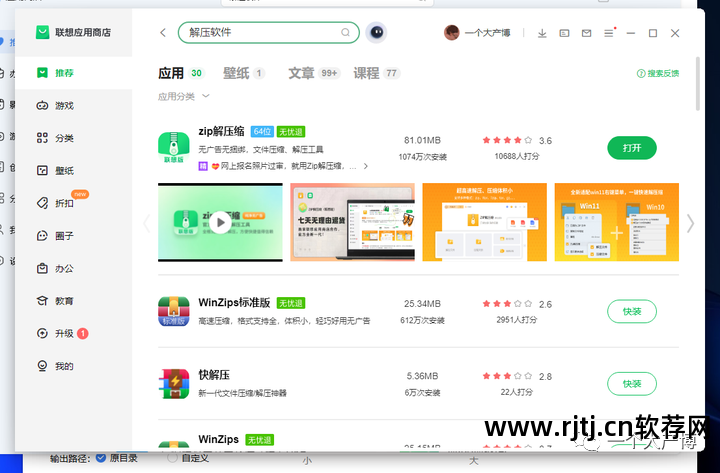Click the 3.6 star rating of zip解压缩
This screenshot has height=473, width=720.
click(517, 141)
